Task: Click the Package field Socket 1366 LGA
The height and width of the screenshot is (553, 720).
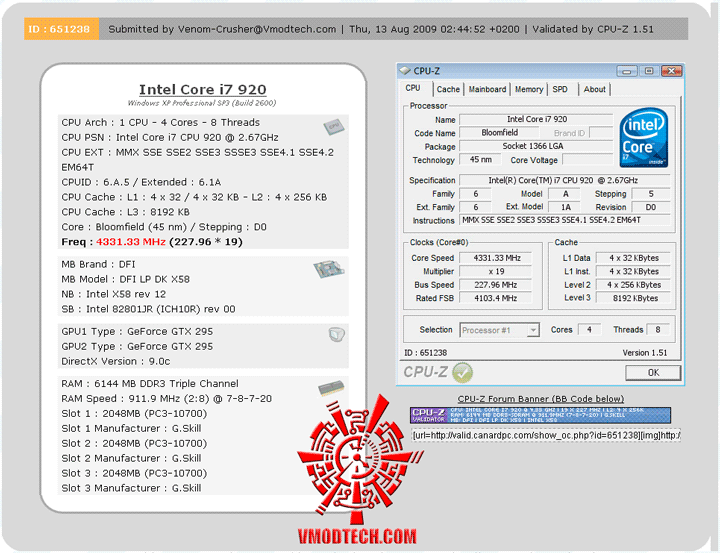Action: point(536,146)
